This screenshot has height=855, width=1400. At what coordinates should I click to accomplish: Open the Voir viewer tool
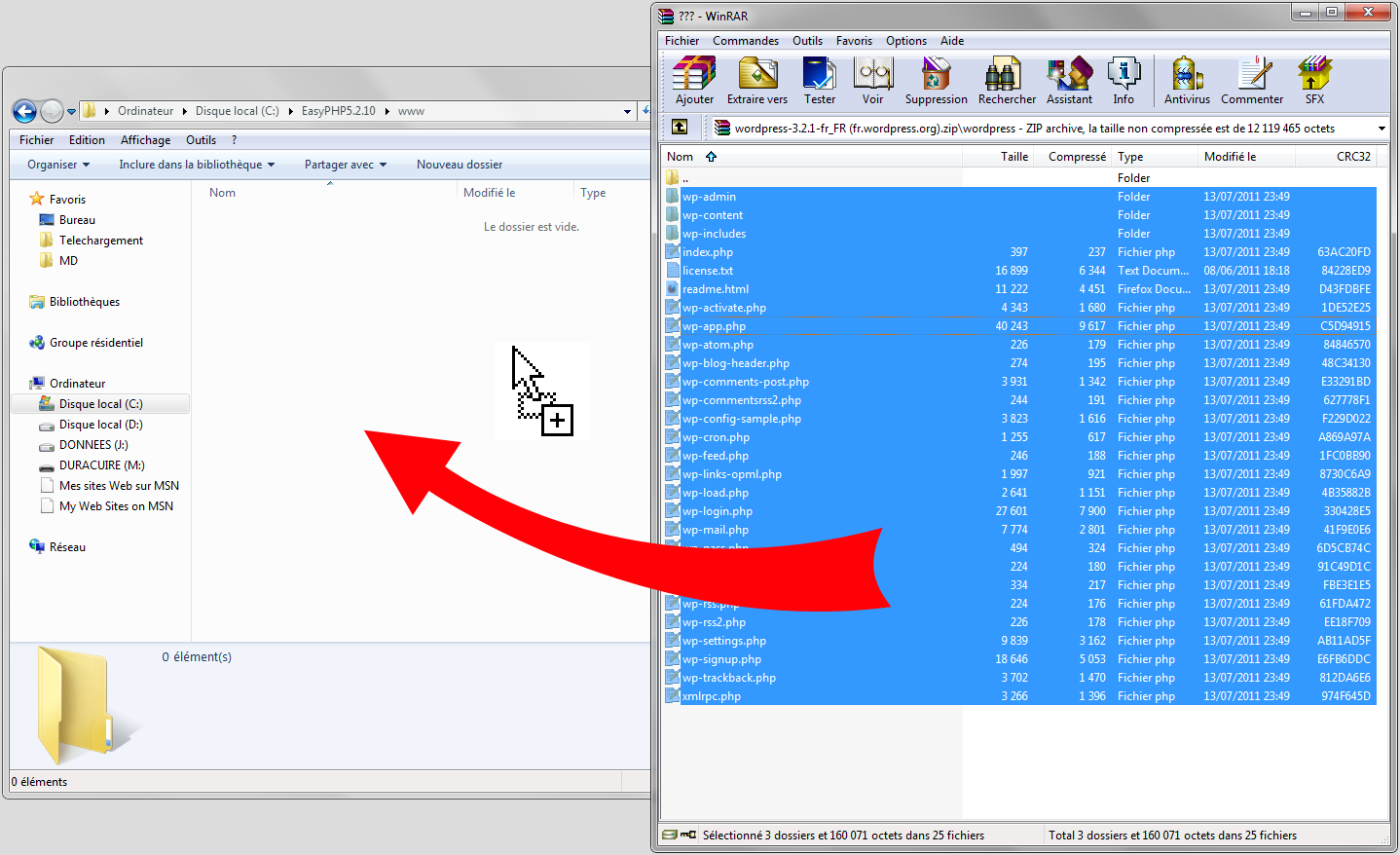(x=873, y=80)
